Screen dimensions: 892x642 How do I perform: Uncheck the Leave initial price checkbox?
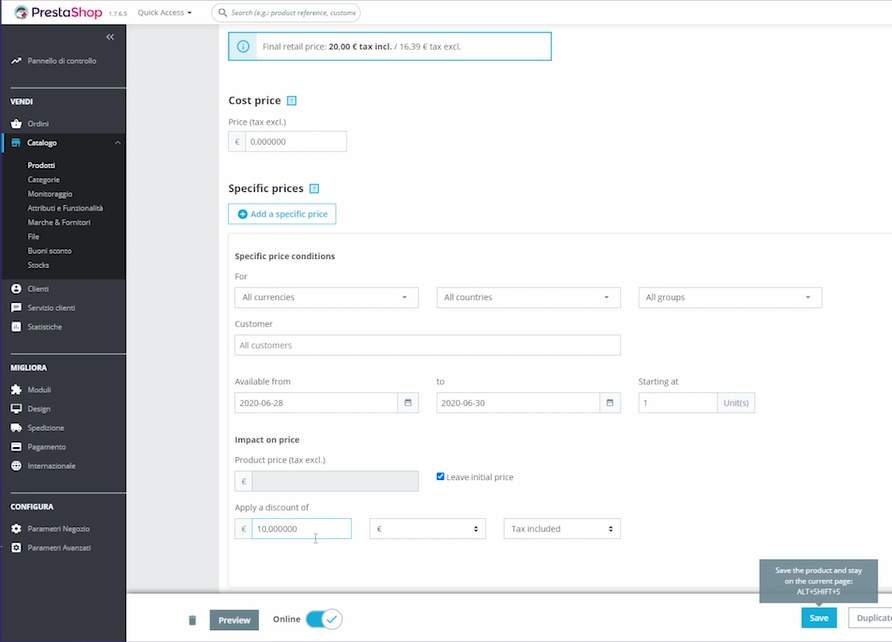[441, 477]
